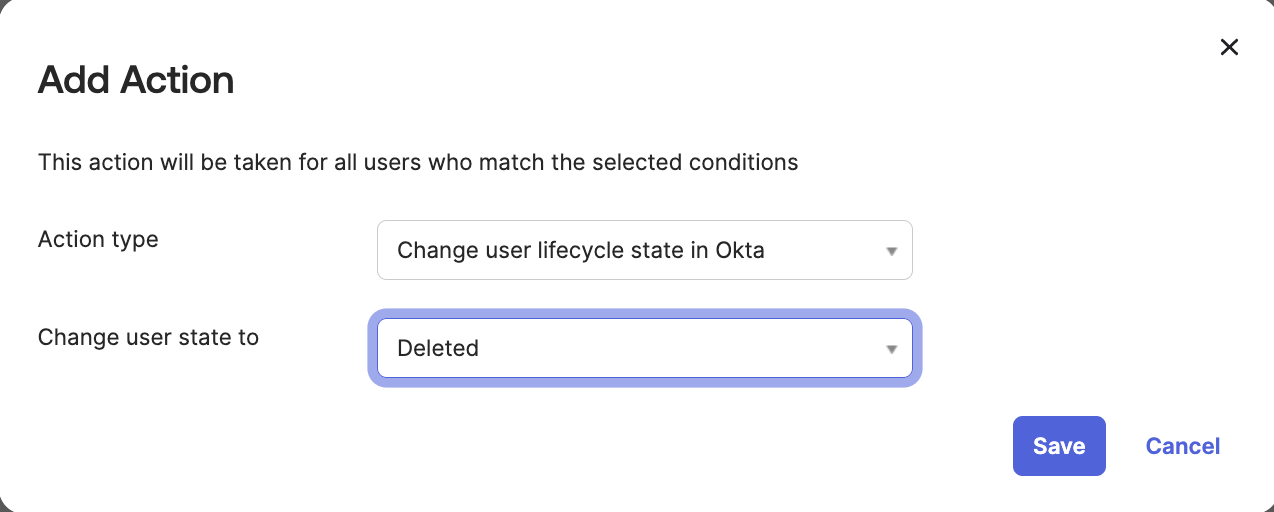1274x512 pixels.
Task: Click the Add Action heading
Action: 136,80
